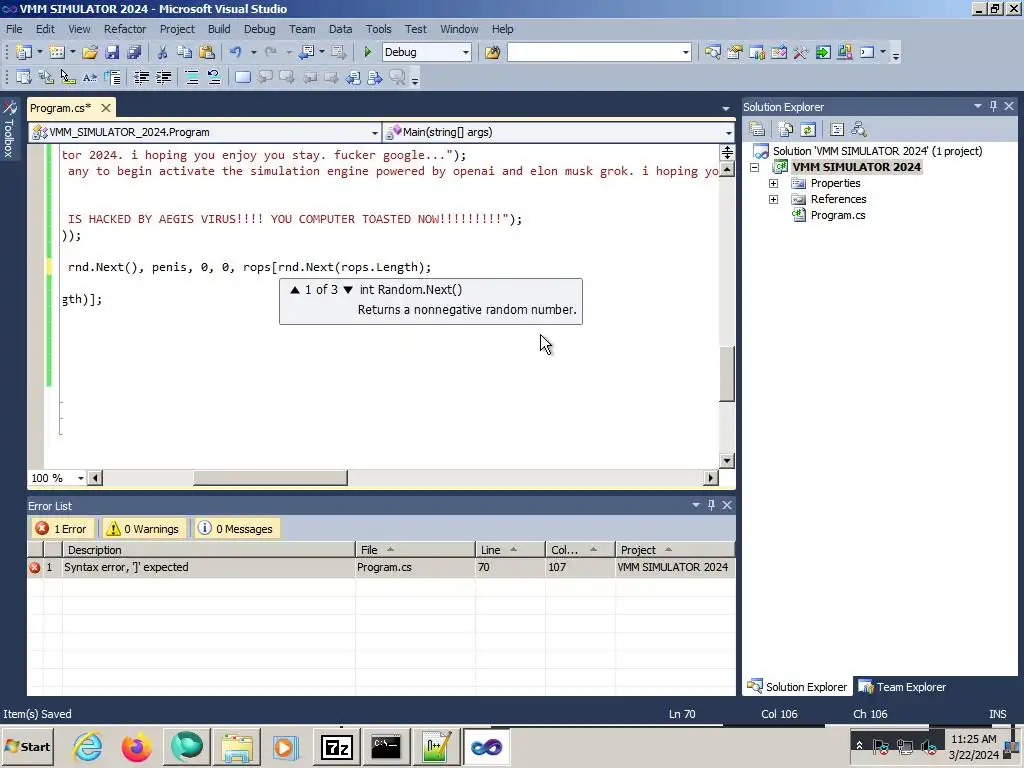Start debugging with the green play arrow
The width and height of the screenshot is (1024, 768).
[x=367, y=52]
